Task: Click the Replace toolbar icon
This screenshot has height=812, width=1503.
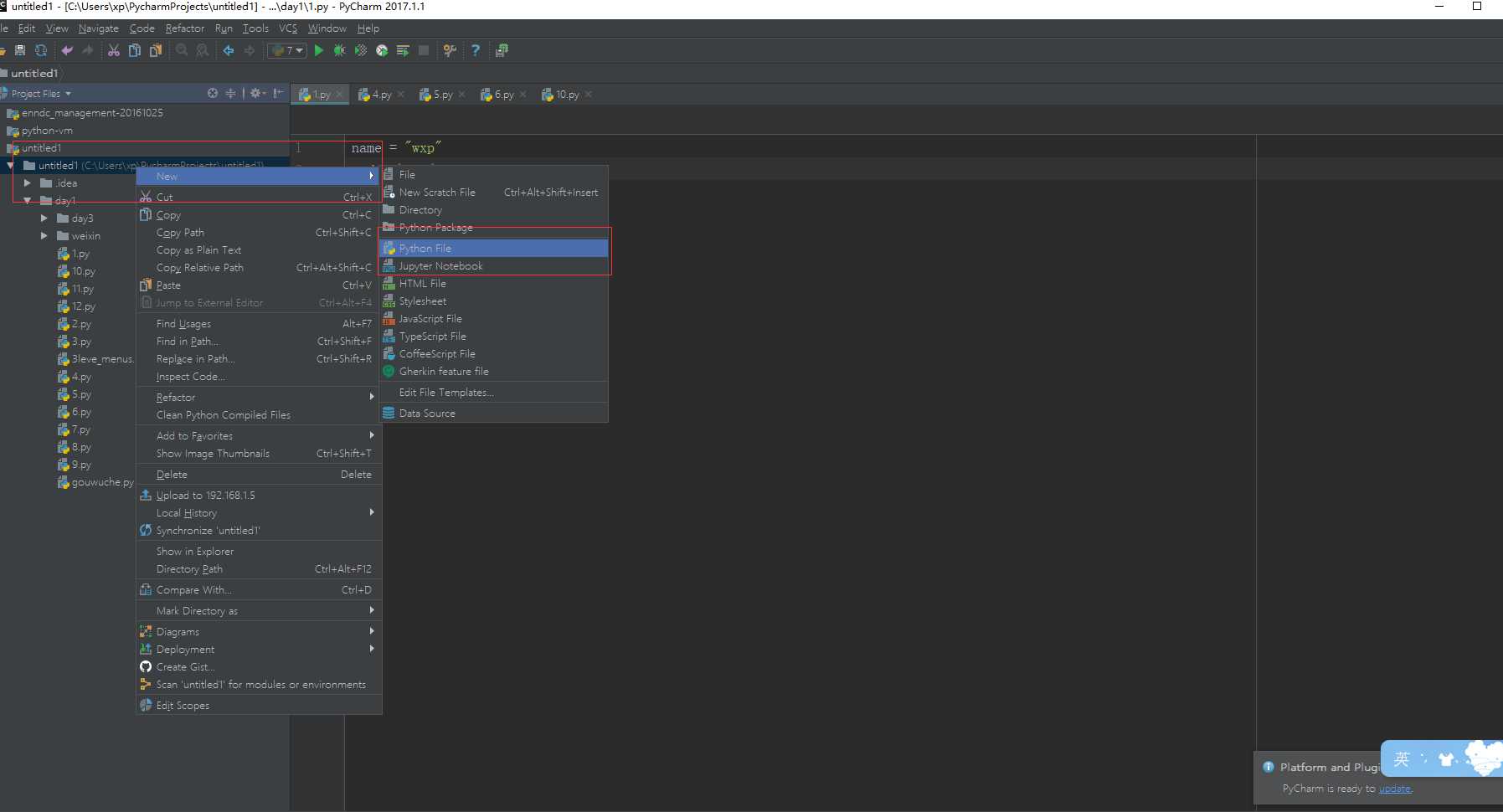Action: (203, 50)
